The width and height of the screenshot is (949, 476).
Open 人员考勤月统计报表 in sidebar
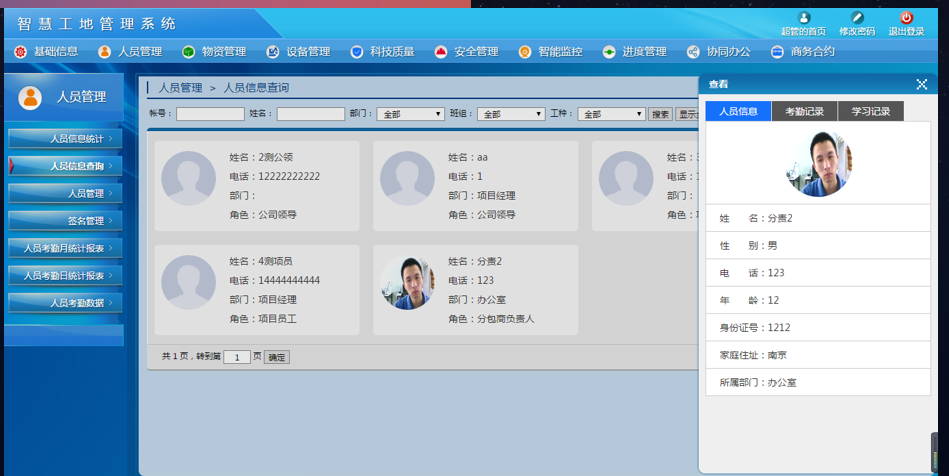(65, 248)
